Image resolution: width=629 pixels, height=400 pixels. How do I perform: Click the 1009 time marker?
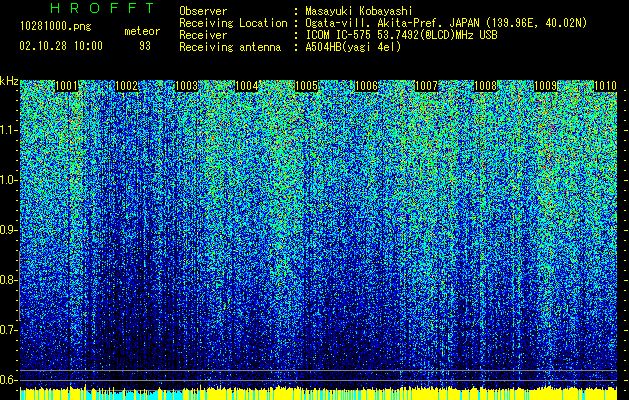point(546,86)
